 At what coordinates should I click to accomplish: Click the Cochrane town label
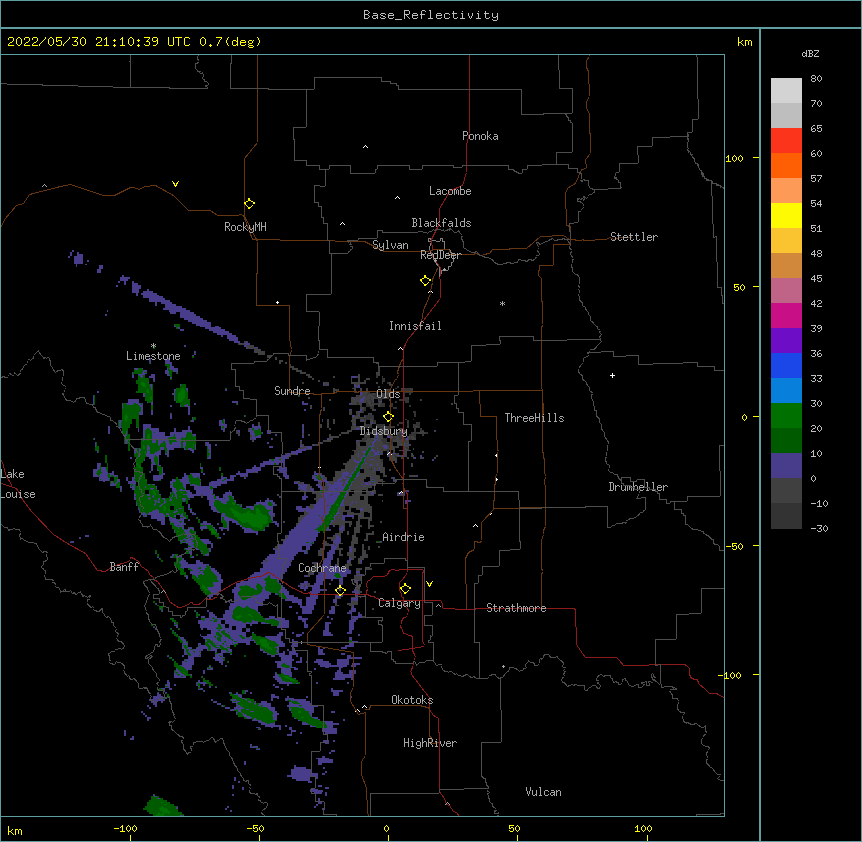[x=322, y=568]
